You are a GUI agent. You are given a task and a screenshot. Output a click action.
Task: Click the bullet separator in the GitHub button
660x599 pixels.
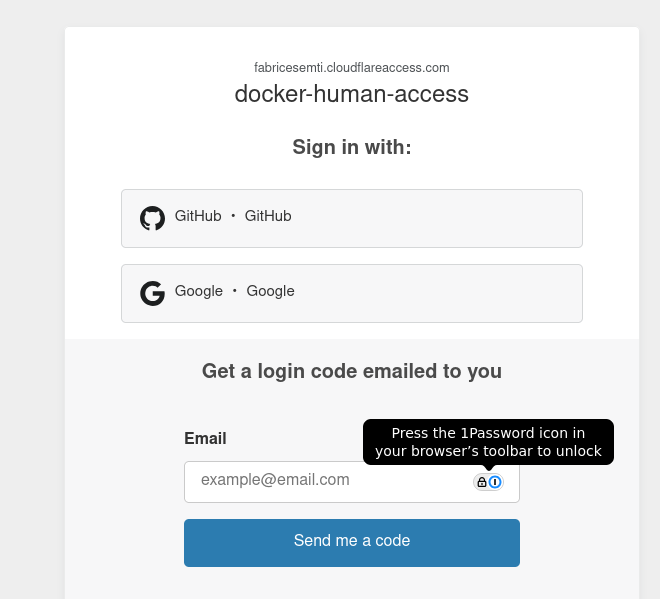click(x=233, y=216)
